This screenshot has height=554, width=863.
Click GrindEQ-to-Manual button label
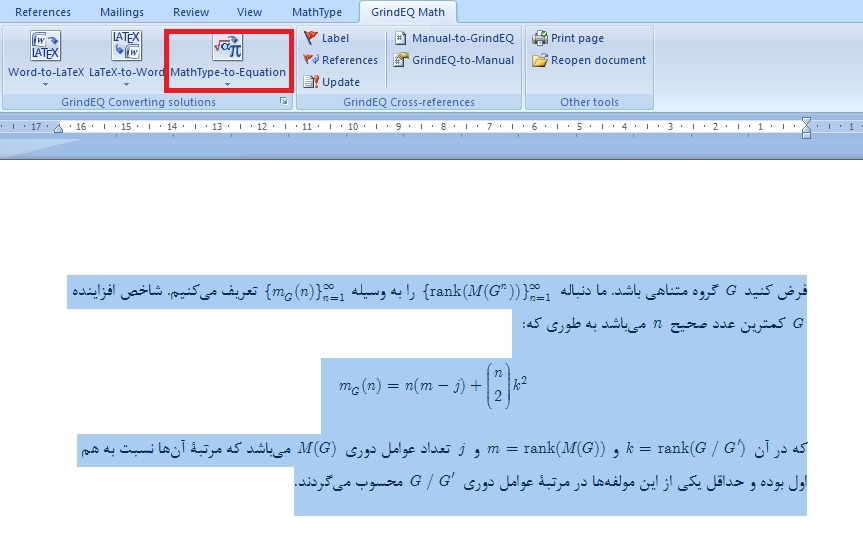462,60
